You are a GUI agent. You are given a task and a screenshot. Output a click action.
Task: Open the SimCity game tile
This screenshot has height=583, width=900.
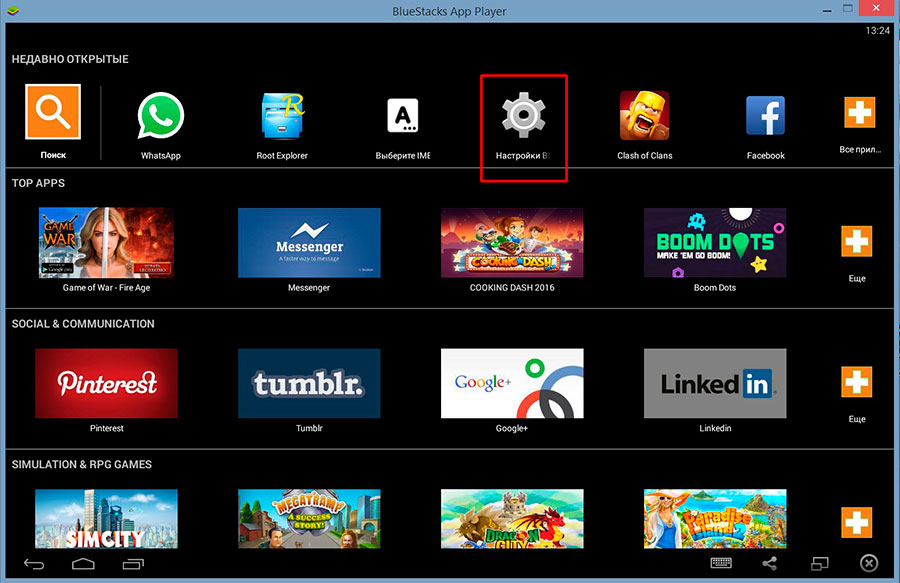point(106,519)
